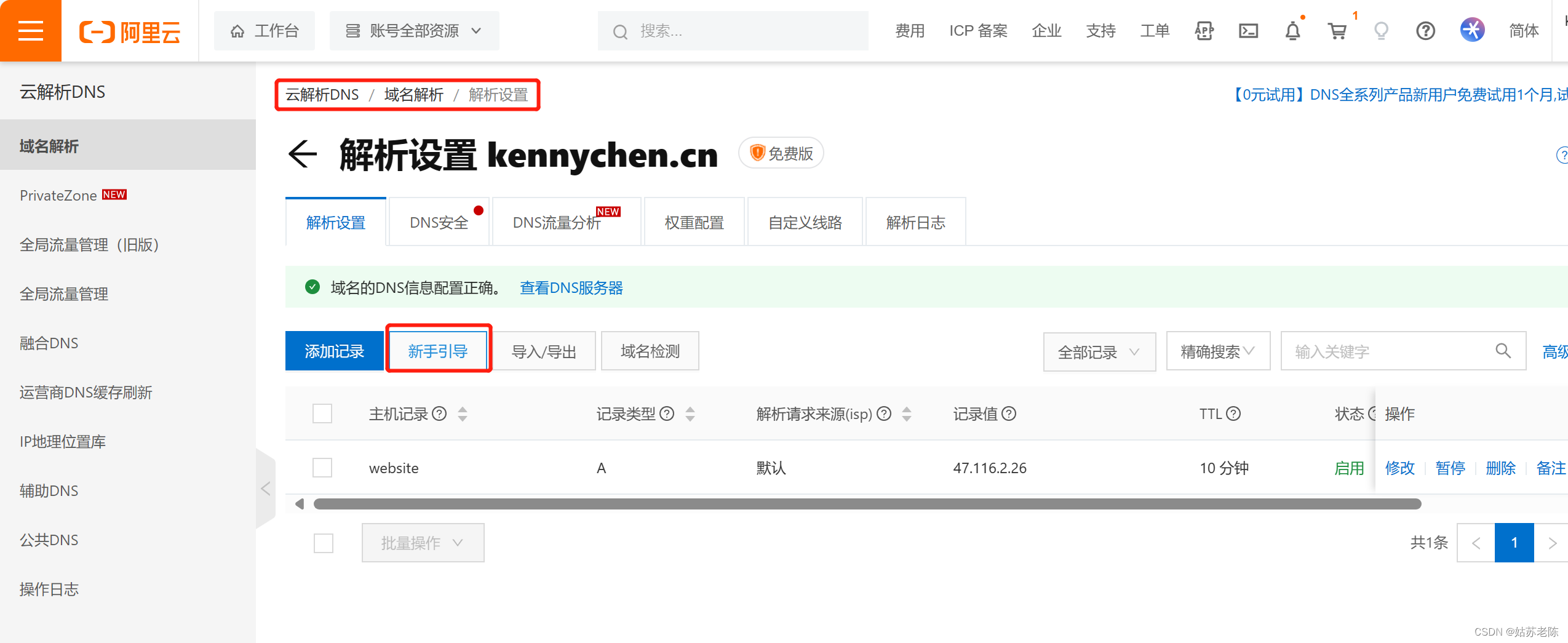
Task: Select 域名解析 in sidebar
Action: pos(128,146)
